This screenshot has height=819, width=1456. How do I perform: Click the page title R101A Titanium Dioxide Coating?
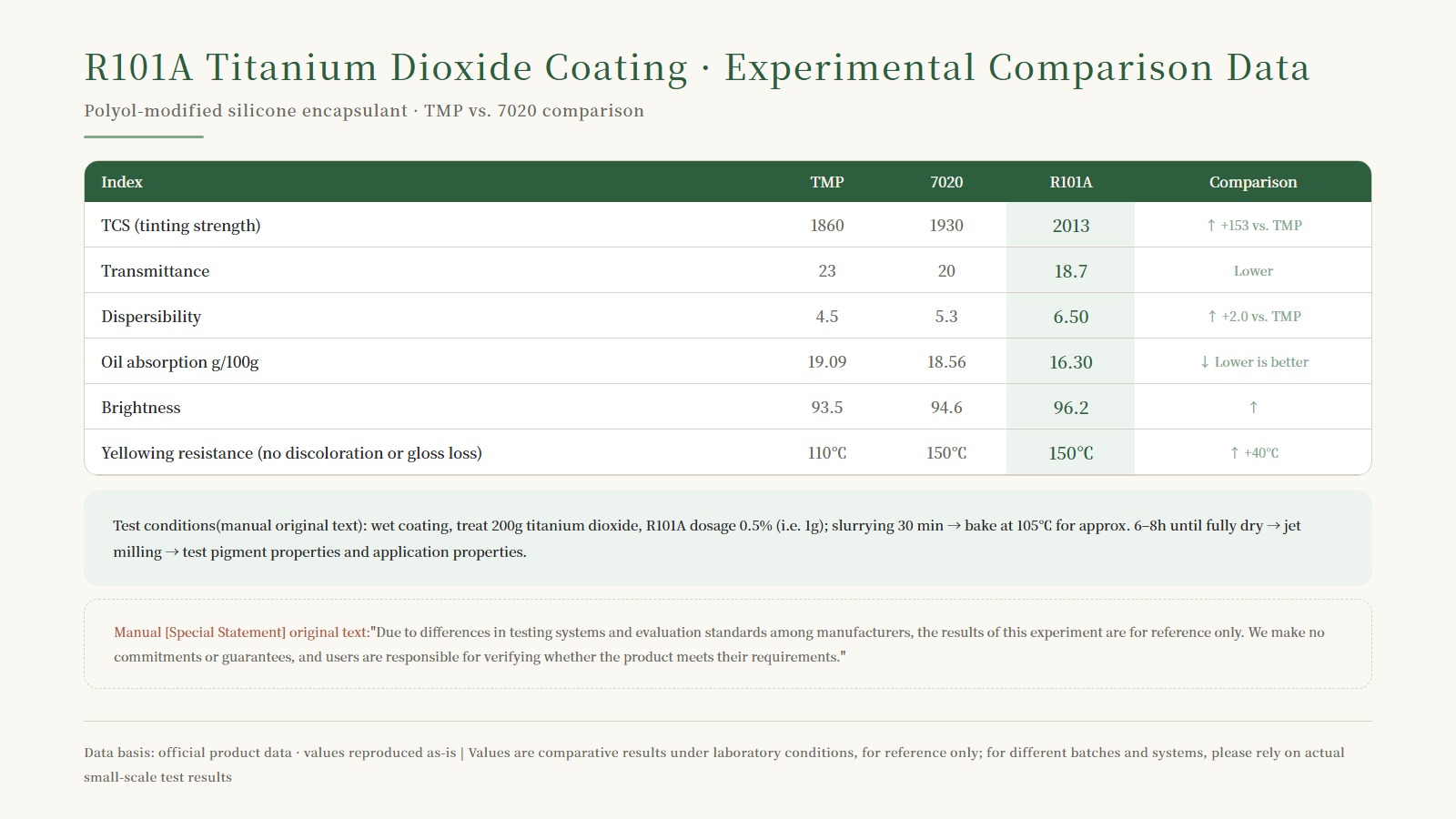(x=697, y=68)
